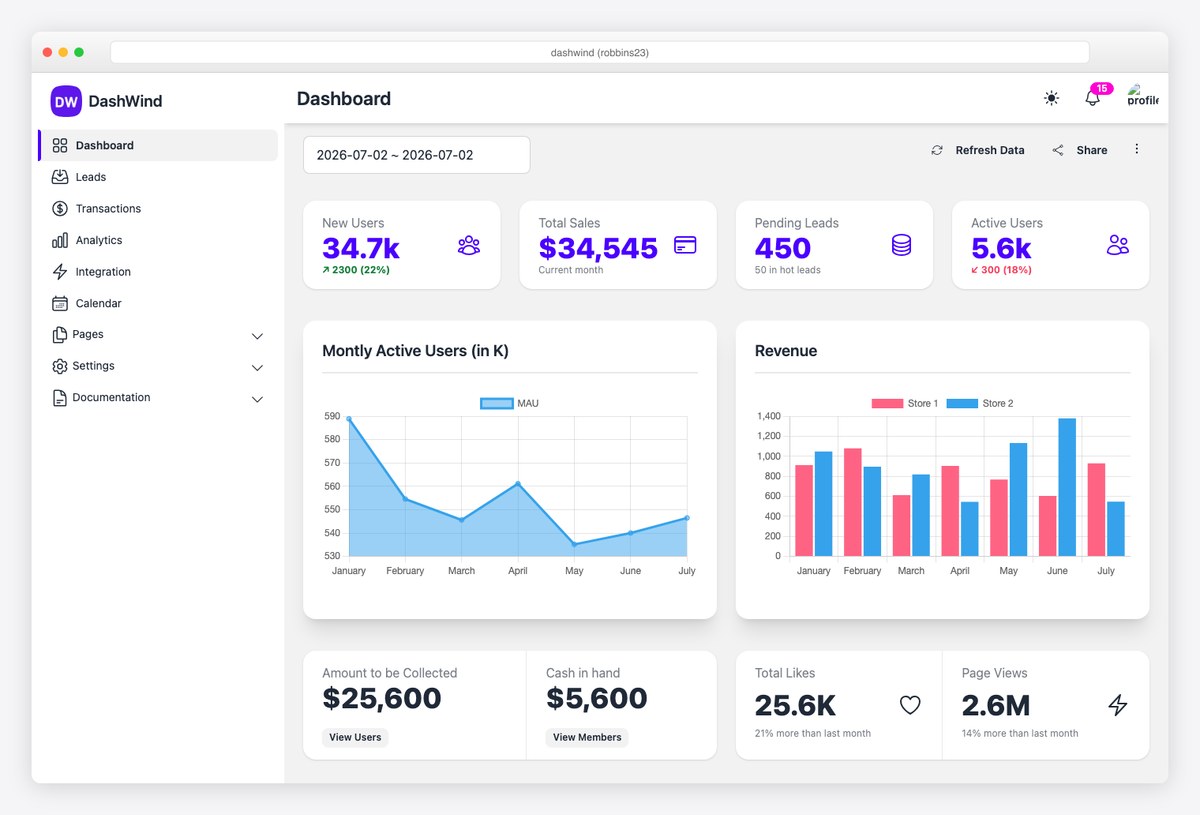The image size is (1200, 815).
Task: Open Dashboard in the sidebar menu
Action: pos(158,145)
